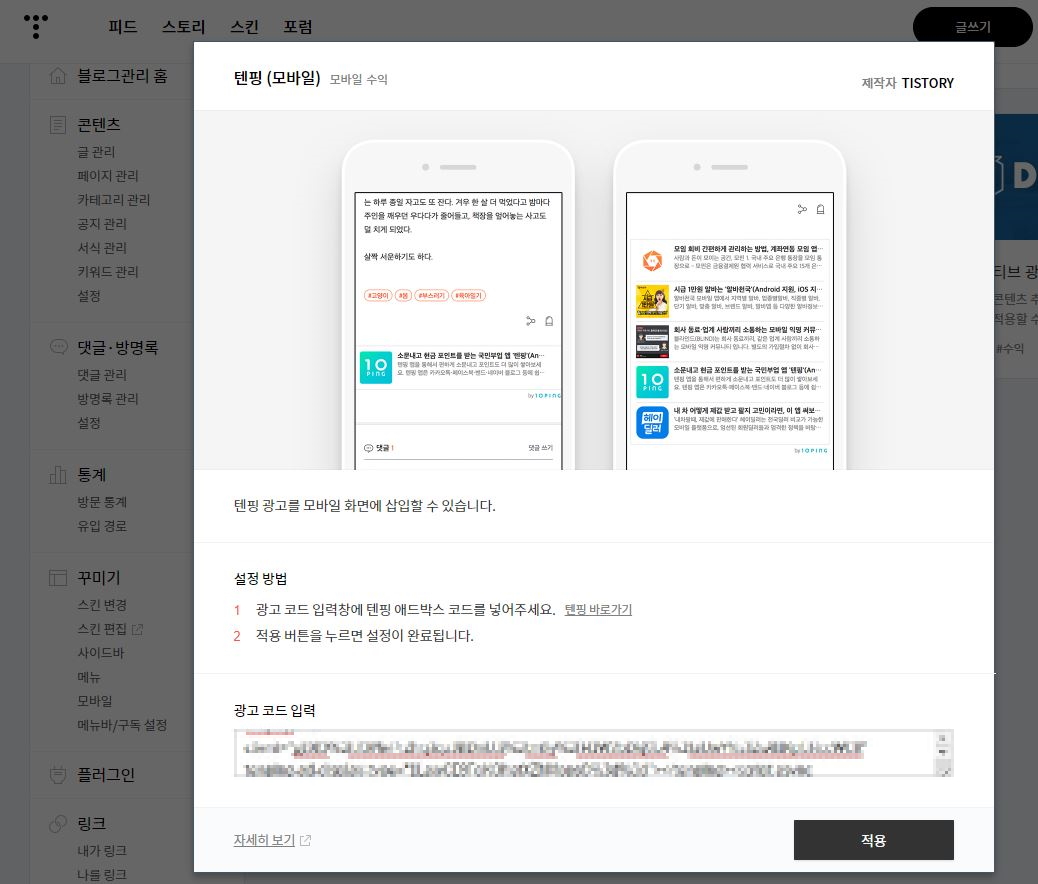Open 설정 under 콘텐츠 section
This screenshot has width=1038, height=884.
coord(89,296)
